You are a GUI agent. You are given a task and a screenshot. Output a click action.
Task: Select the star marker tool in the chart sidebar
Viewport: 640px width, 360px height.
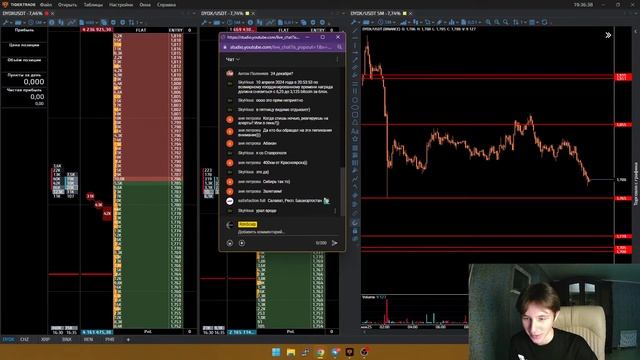pyautogui.click(x=355, y=139)
